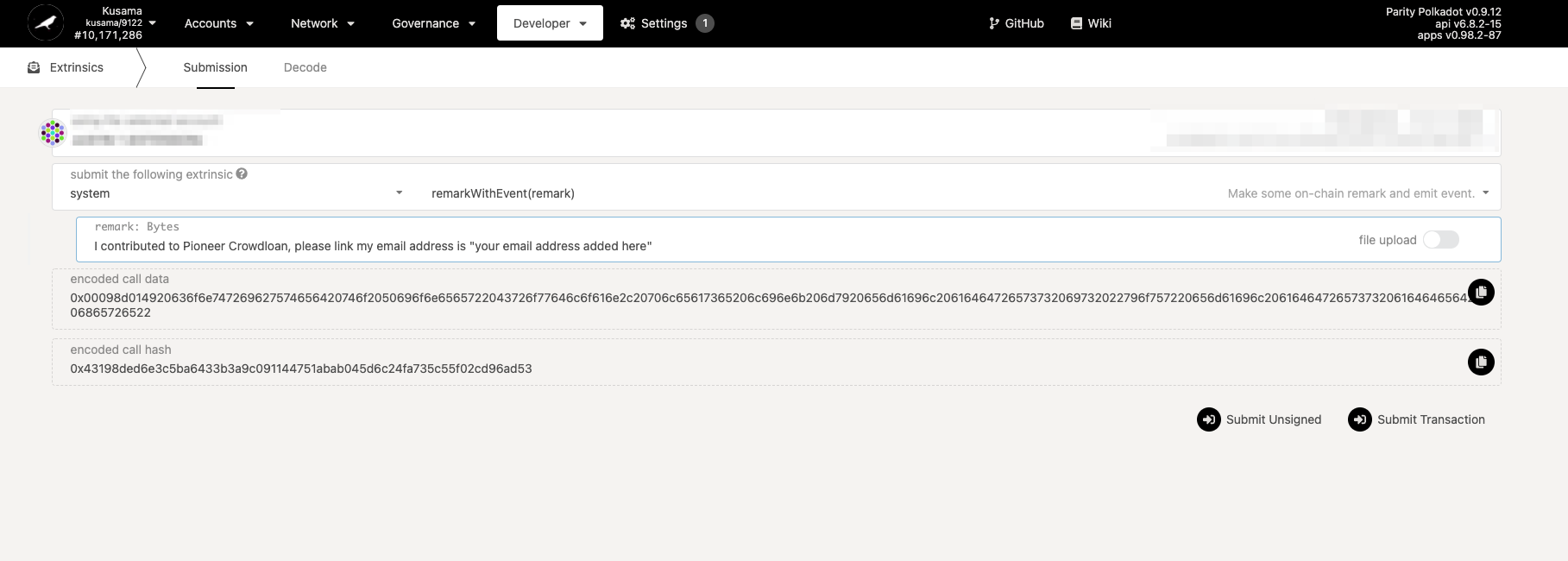Viewport: 1568px width, 561px height.
Task: Toggle the file upload switch
Action: point(1441,240)
